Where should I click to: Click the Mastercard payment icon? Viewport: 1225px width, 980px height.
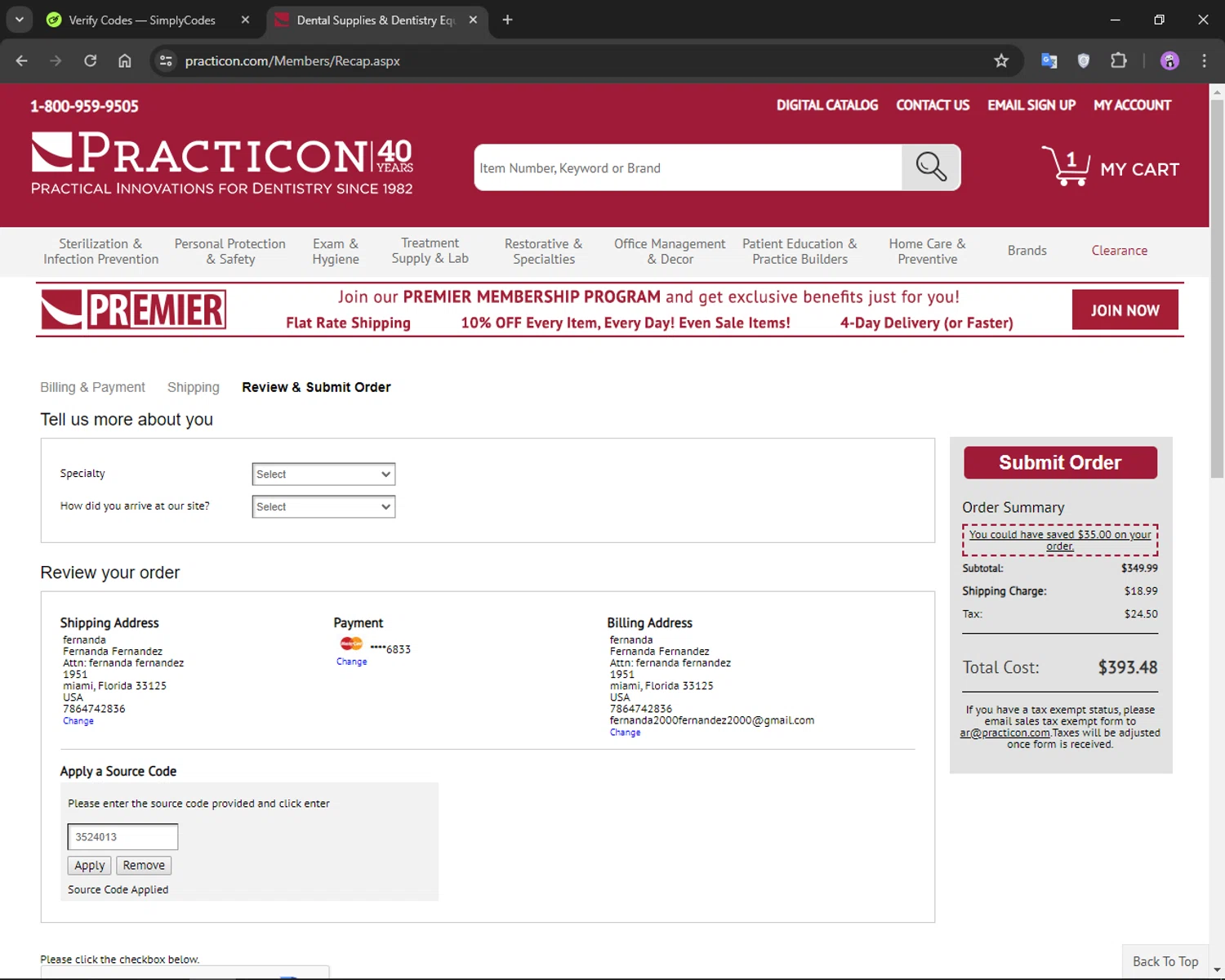click(351, 644)
